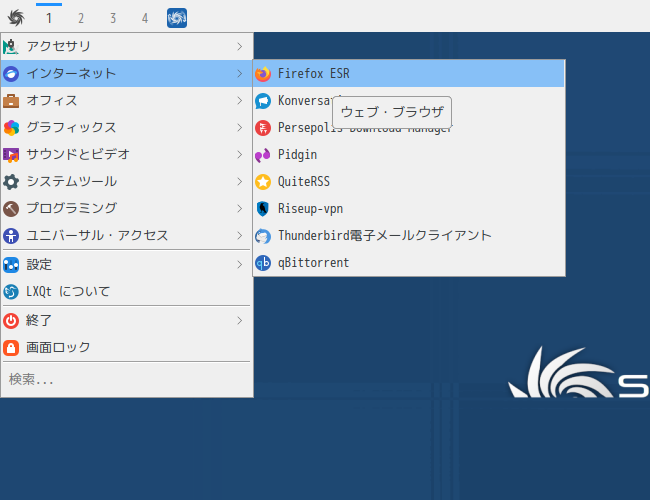Expand ユニバーサル・アクセス submenu arrow
Viewport: 650px width, 500px height.
click(240, 235)
